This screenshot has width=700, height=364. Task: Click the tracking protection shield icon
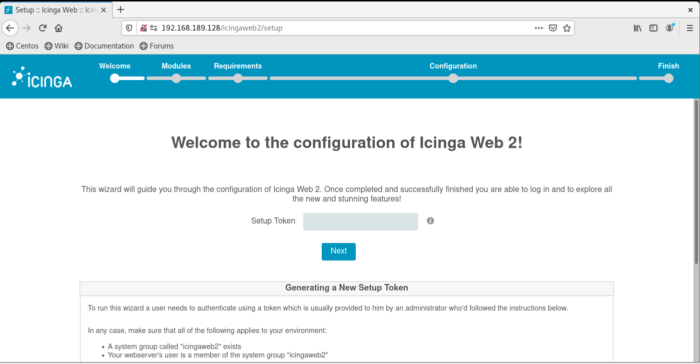(x=129, y=28)
